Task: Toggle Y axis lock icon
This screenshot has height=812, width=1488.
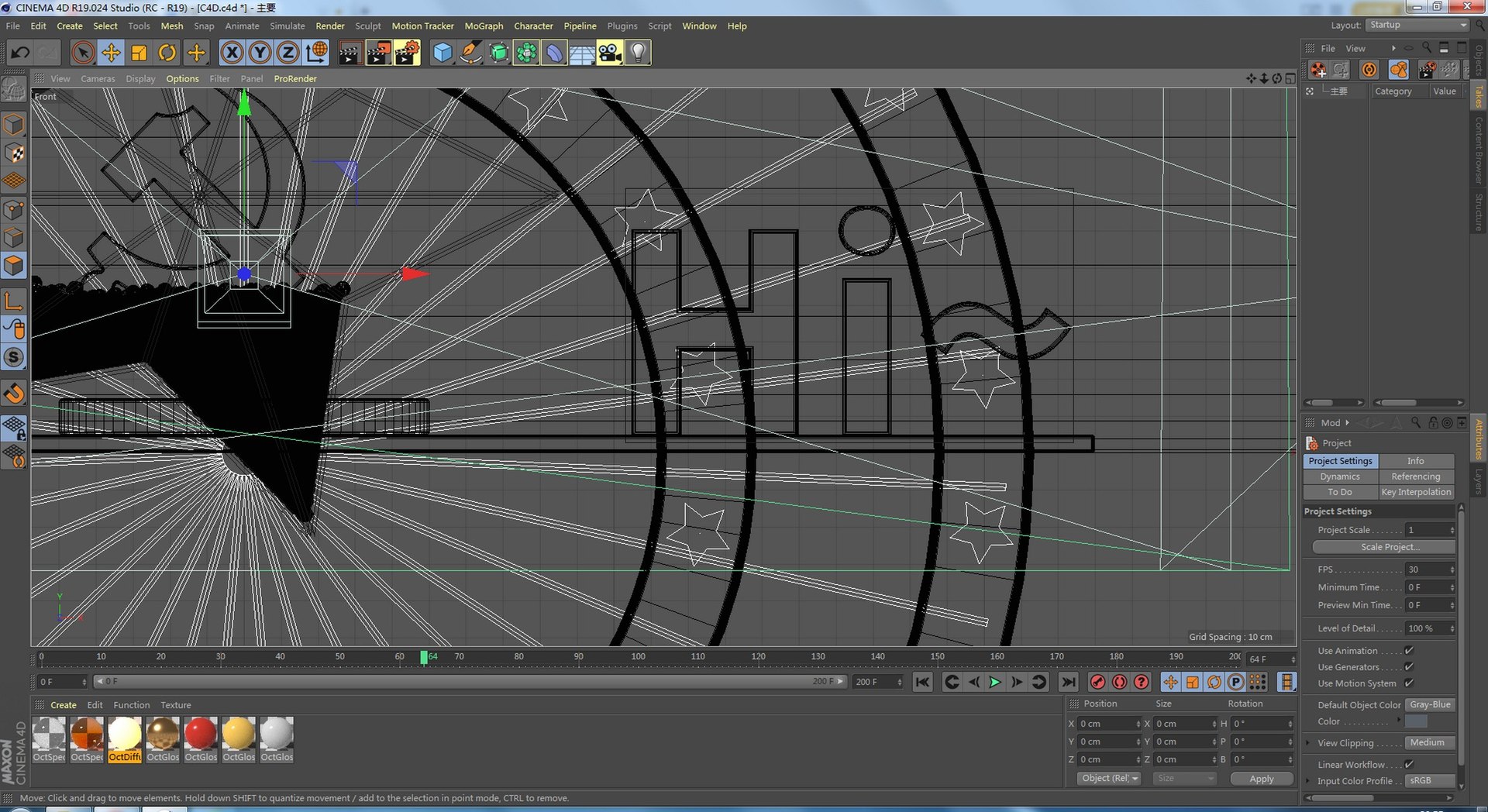Action: (x=260, y=53)
